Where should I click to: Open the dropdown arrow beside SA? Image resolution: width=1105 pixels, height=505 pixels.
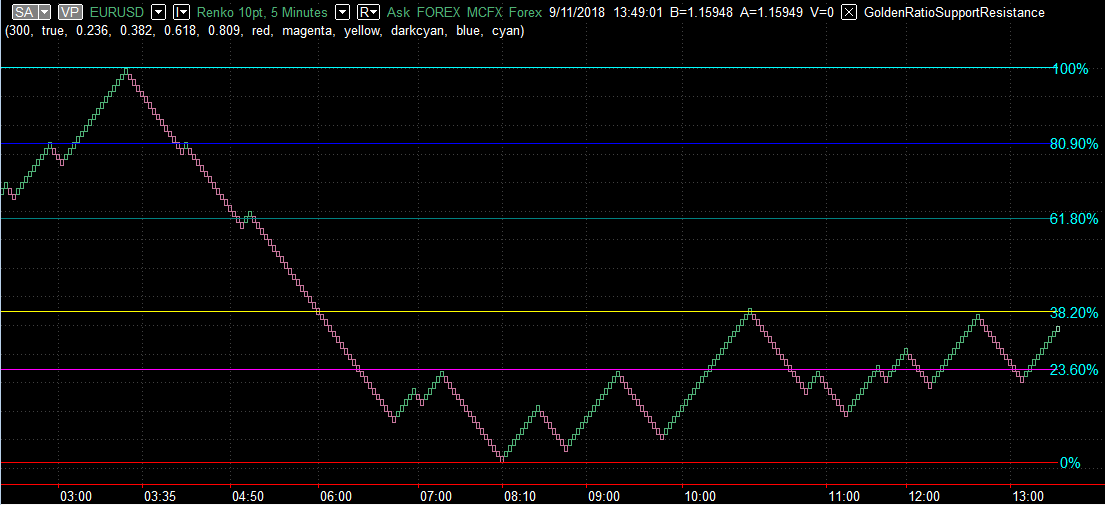tap(44, 13)
